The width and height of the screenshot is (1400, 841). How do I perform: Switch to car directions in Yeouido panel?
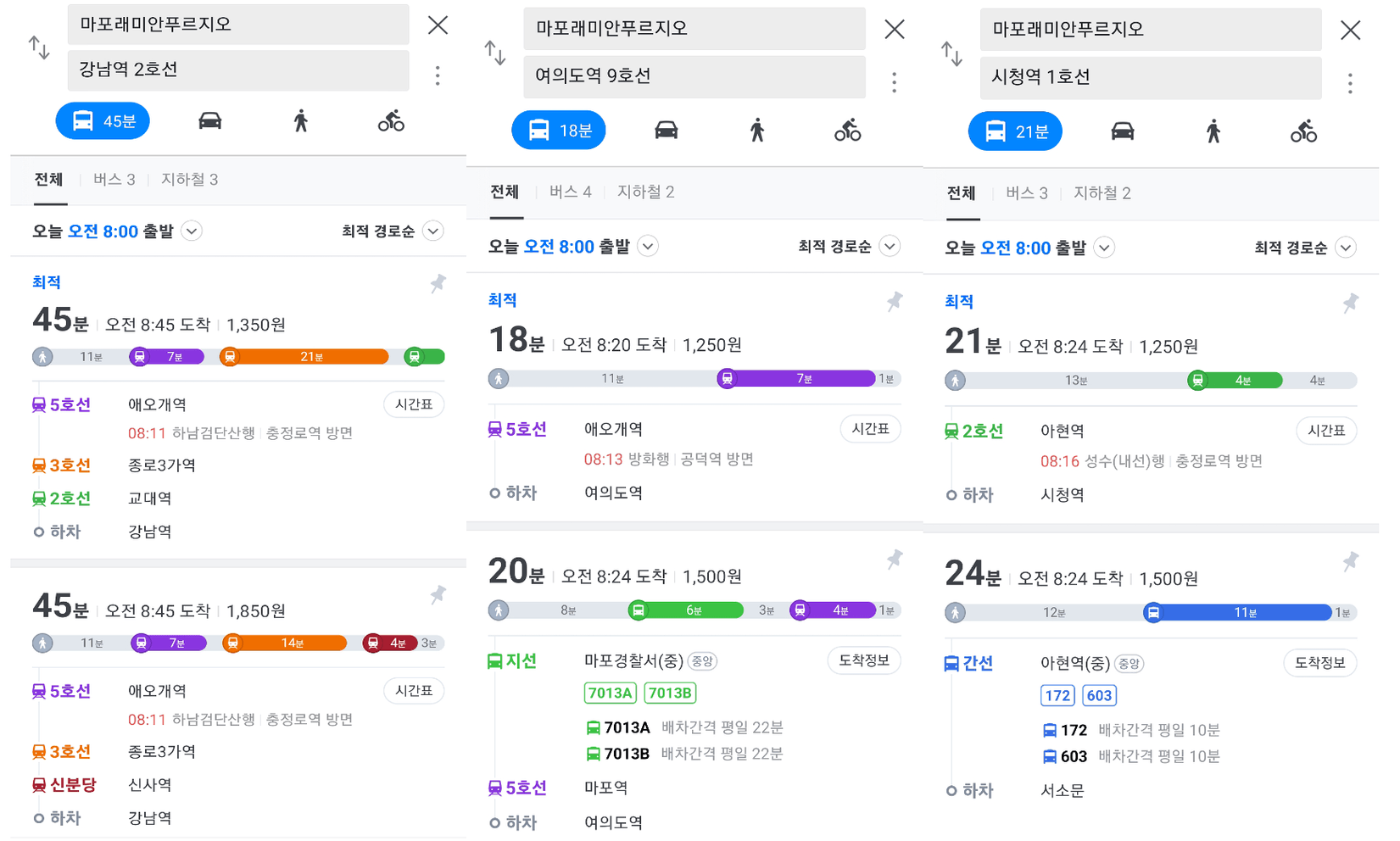pos(667,131)
